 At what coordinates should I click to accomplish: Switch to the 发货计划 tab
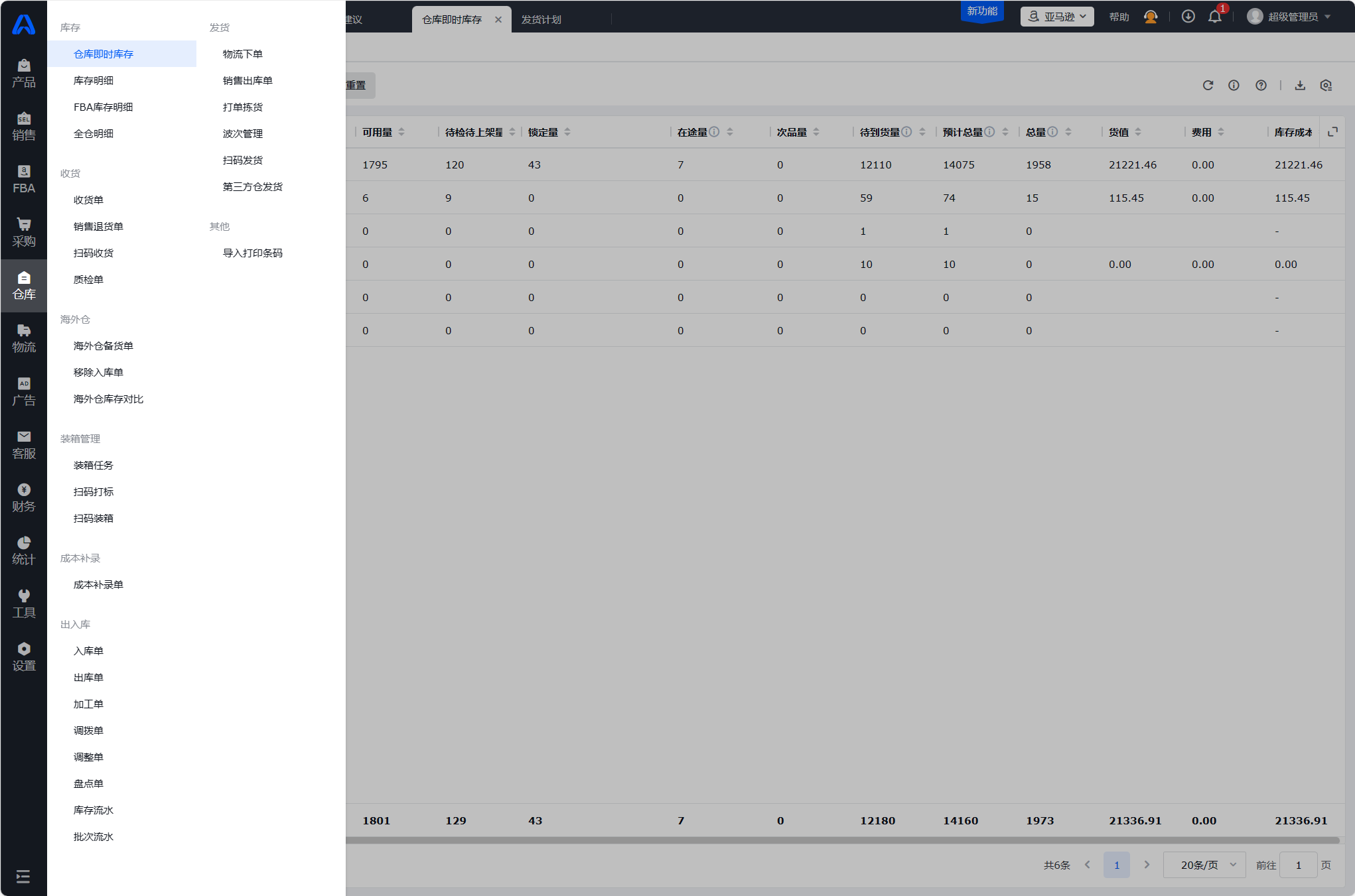pyautogui.click(x=541, y=20)
